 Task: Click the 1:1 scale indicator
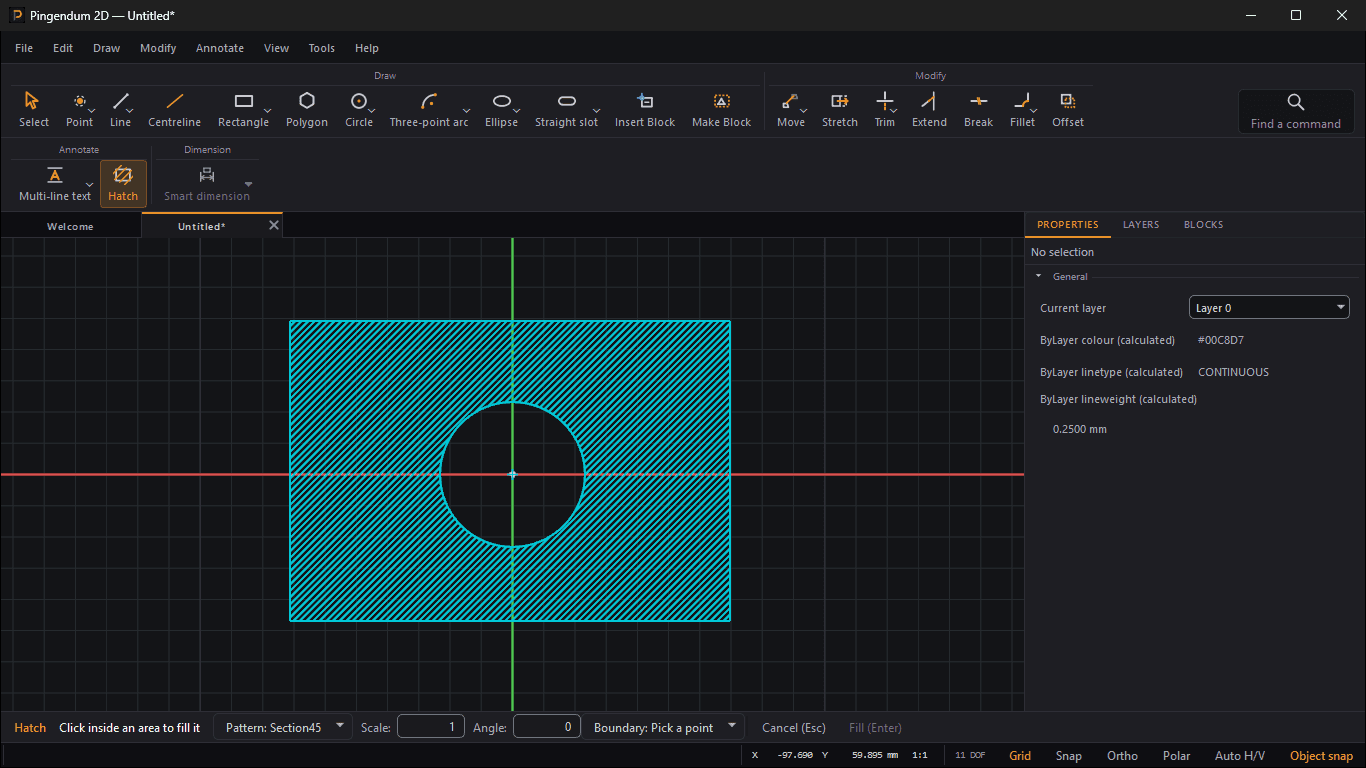point(919,756)
